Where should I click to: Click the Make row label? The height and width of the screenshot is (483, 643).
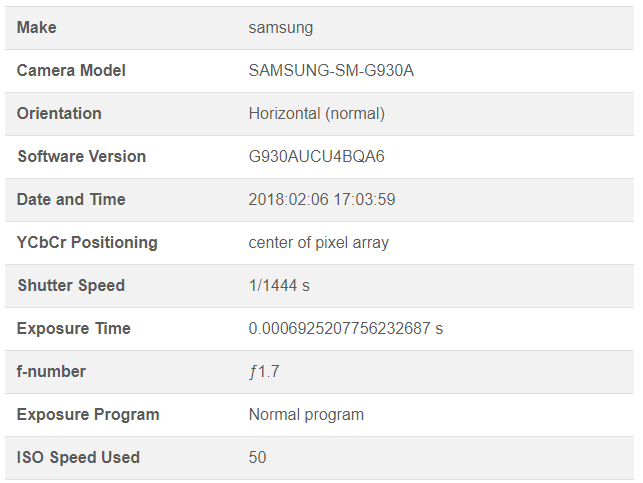[x=37, y=28]
